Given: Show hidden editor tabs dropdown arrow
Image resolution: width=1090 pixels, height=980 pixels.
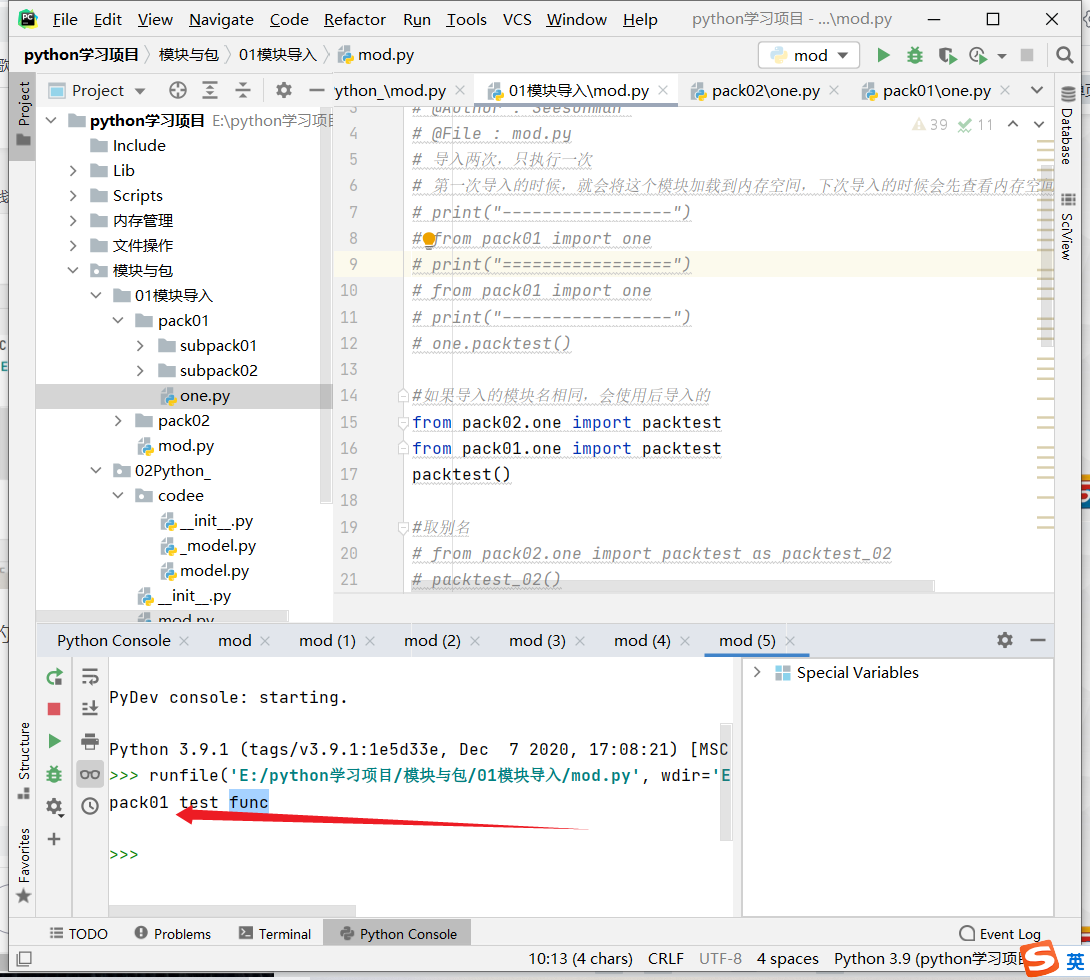Looking at the screenshot, I should pyautogui.click(x=1037, y=90).
